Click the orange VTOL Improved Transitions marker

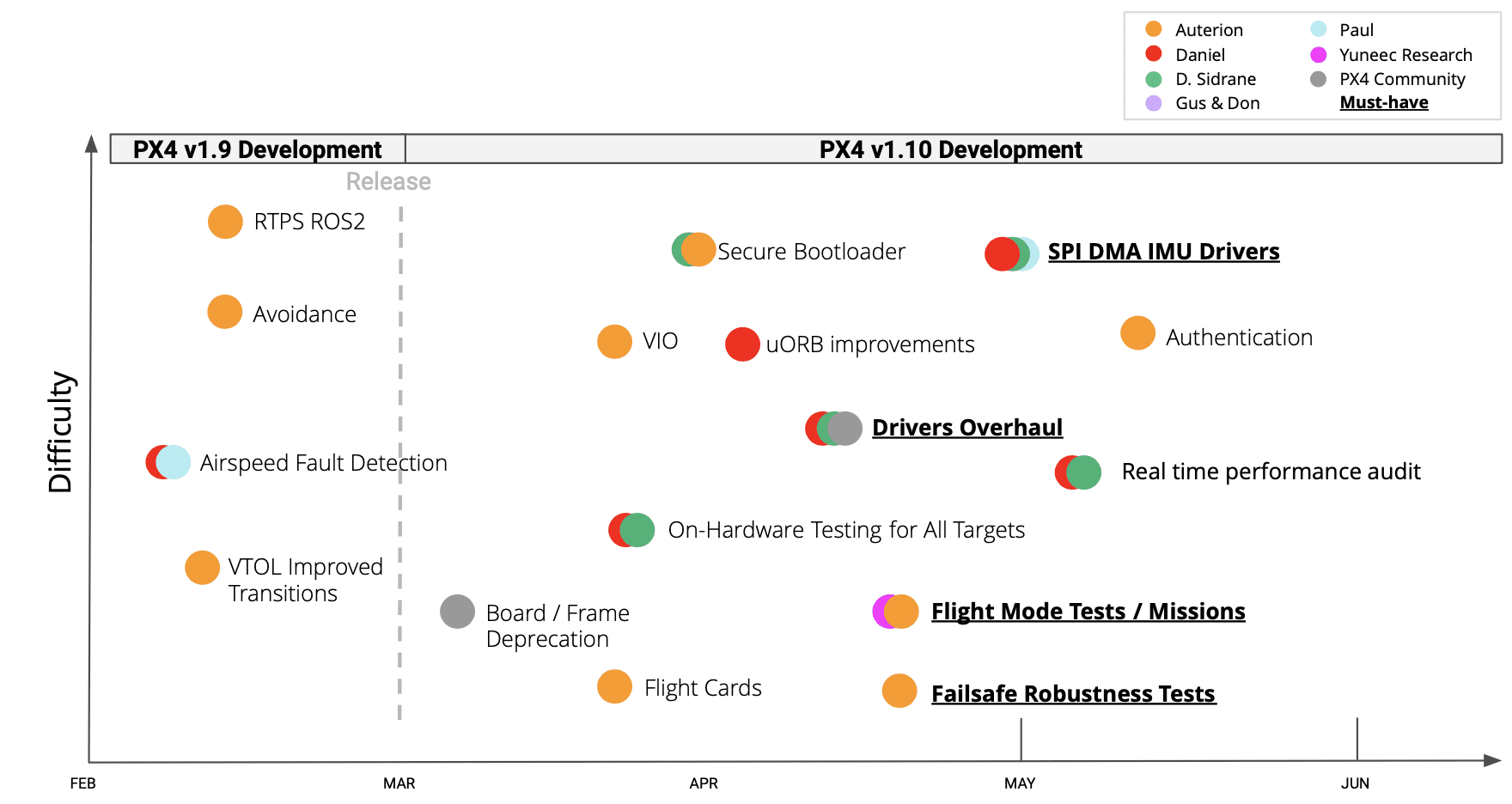tap(202, 568)
